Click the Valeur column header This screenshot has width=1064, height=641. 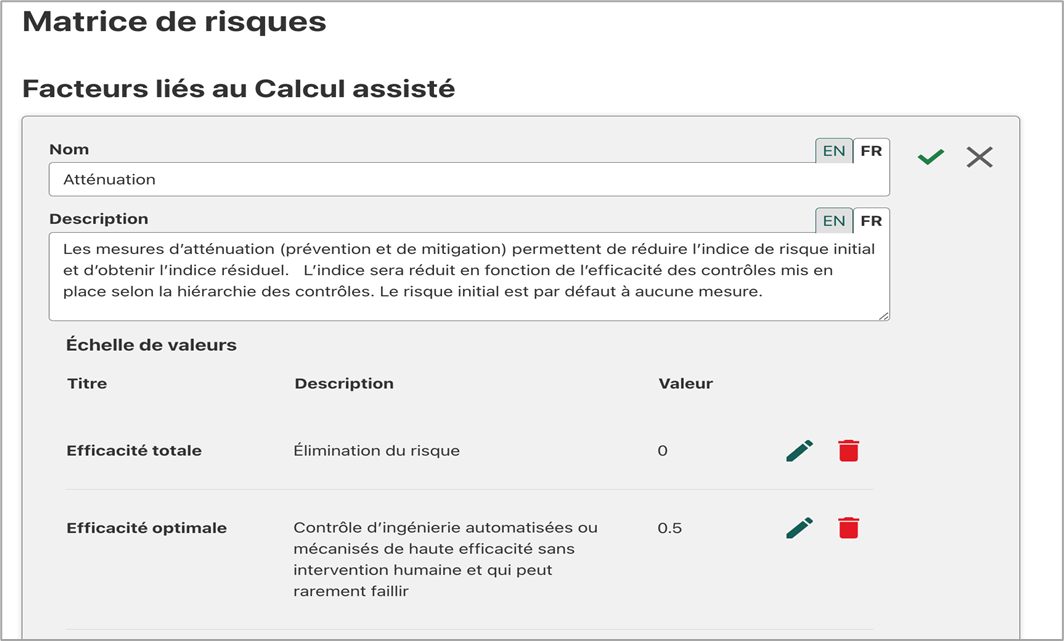[x=685, y=383]
